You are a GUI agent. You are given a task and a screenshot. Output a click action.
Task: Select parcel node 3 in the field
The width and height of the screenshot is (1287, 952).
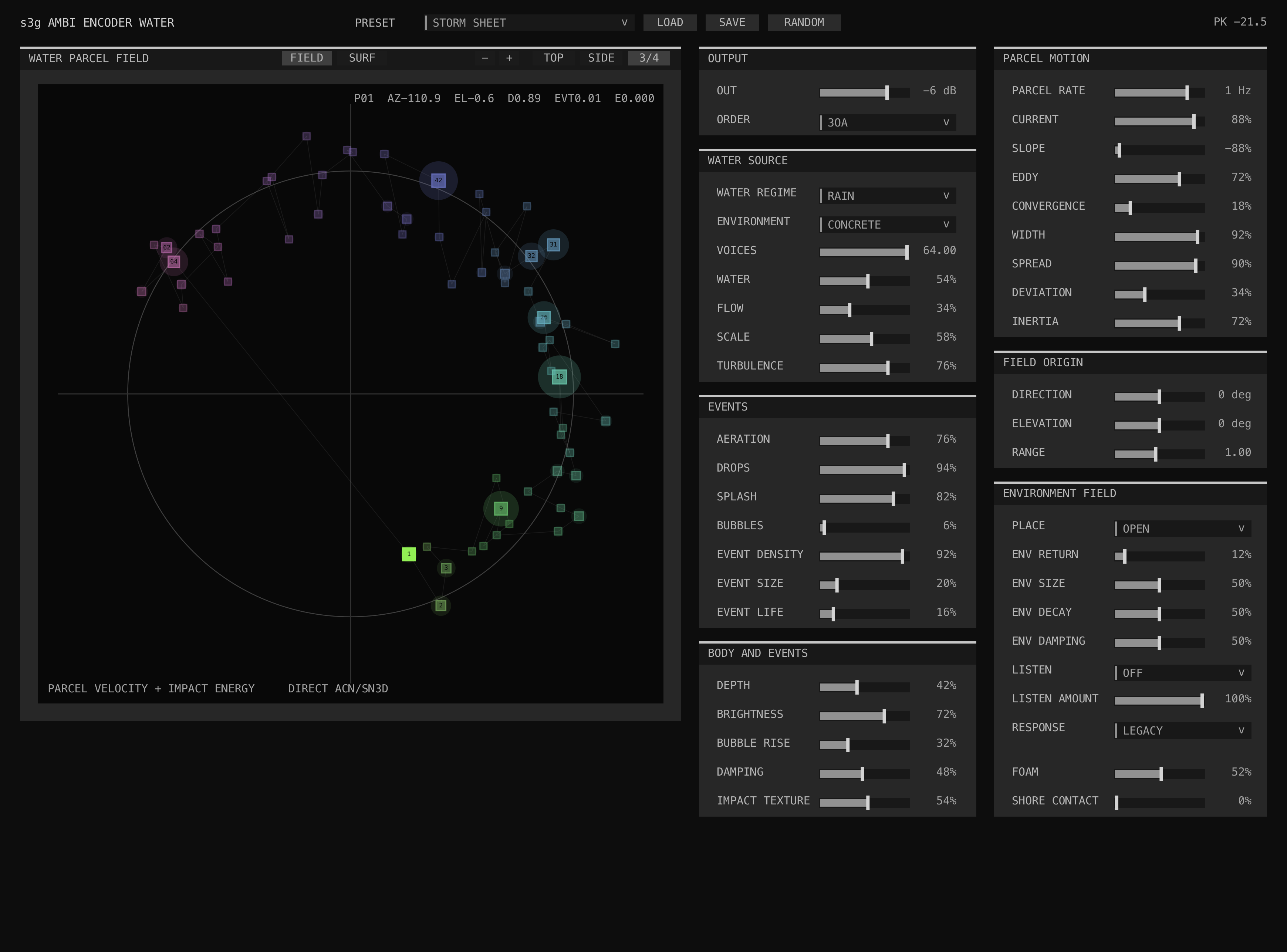(446, 568)
